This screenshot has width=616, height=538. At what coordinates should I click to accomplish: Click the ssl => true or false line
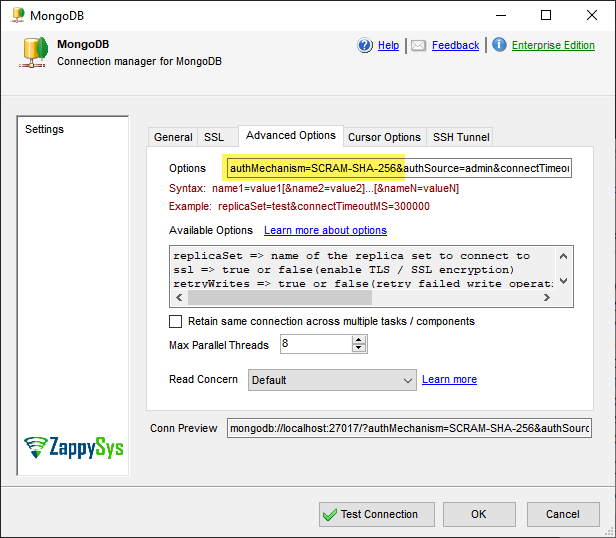(x=343, y=270)
